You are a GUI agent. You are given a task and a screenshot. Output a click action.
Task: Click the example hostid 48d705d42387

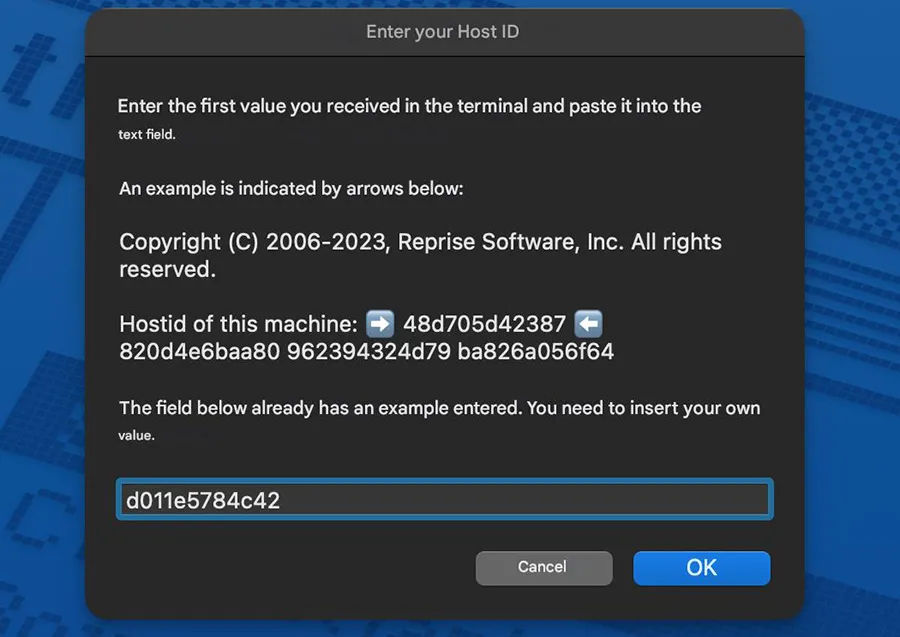[x=484, y=324]
